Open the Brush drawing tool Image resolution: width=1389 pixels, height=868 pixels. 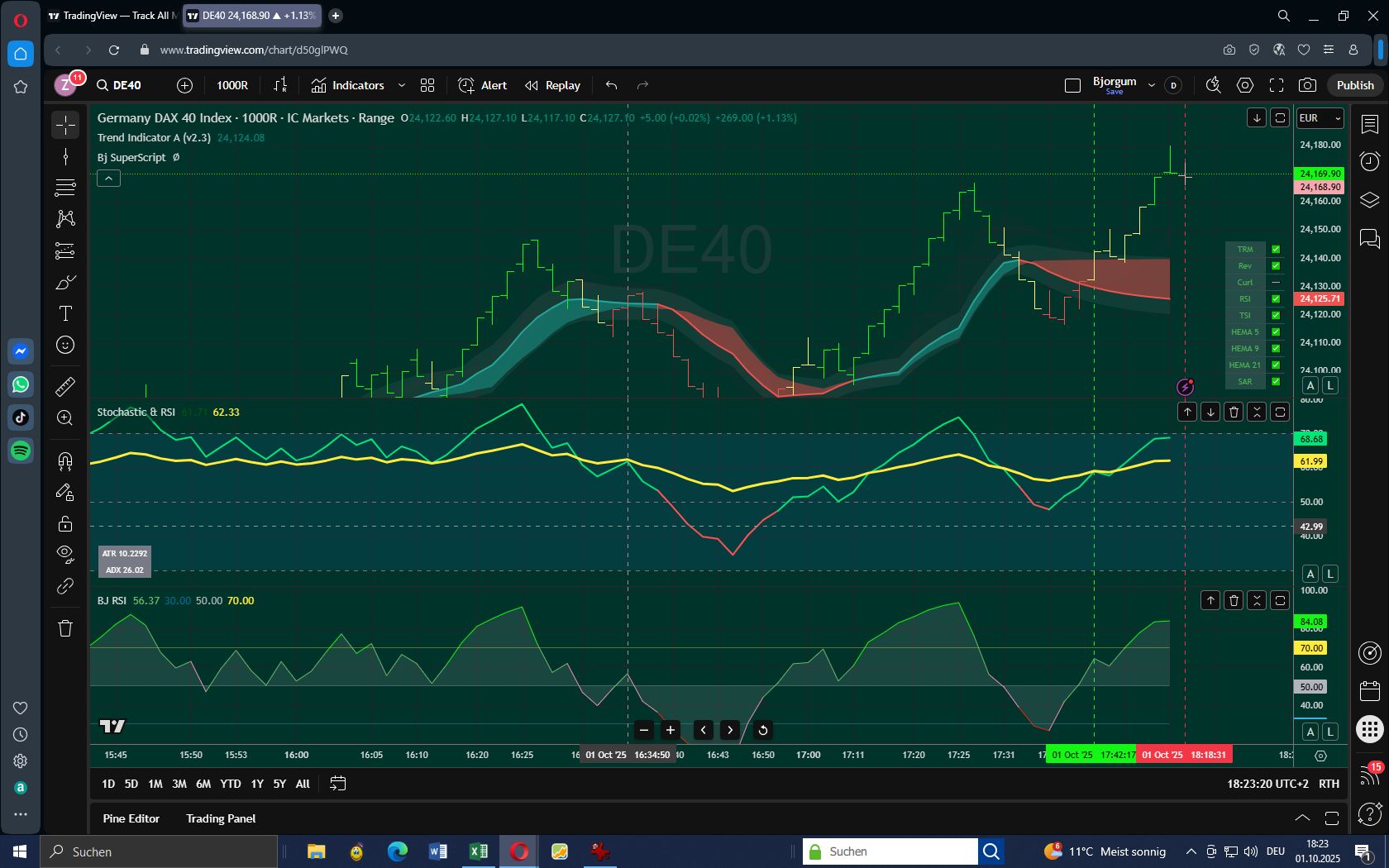tap(65, 281)
